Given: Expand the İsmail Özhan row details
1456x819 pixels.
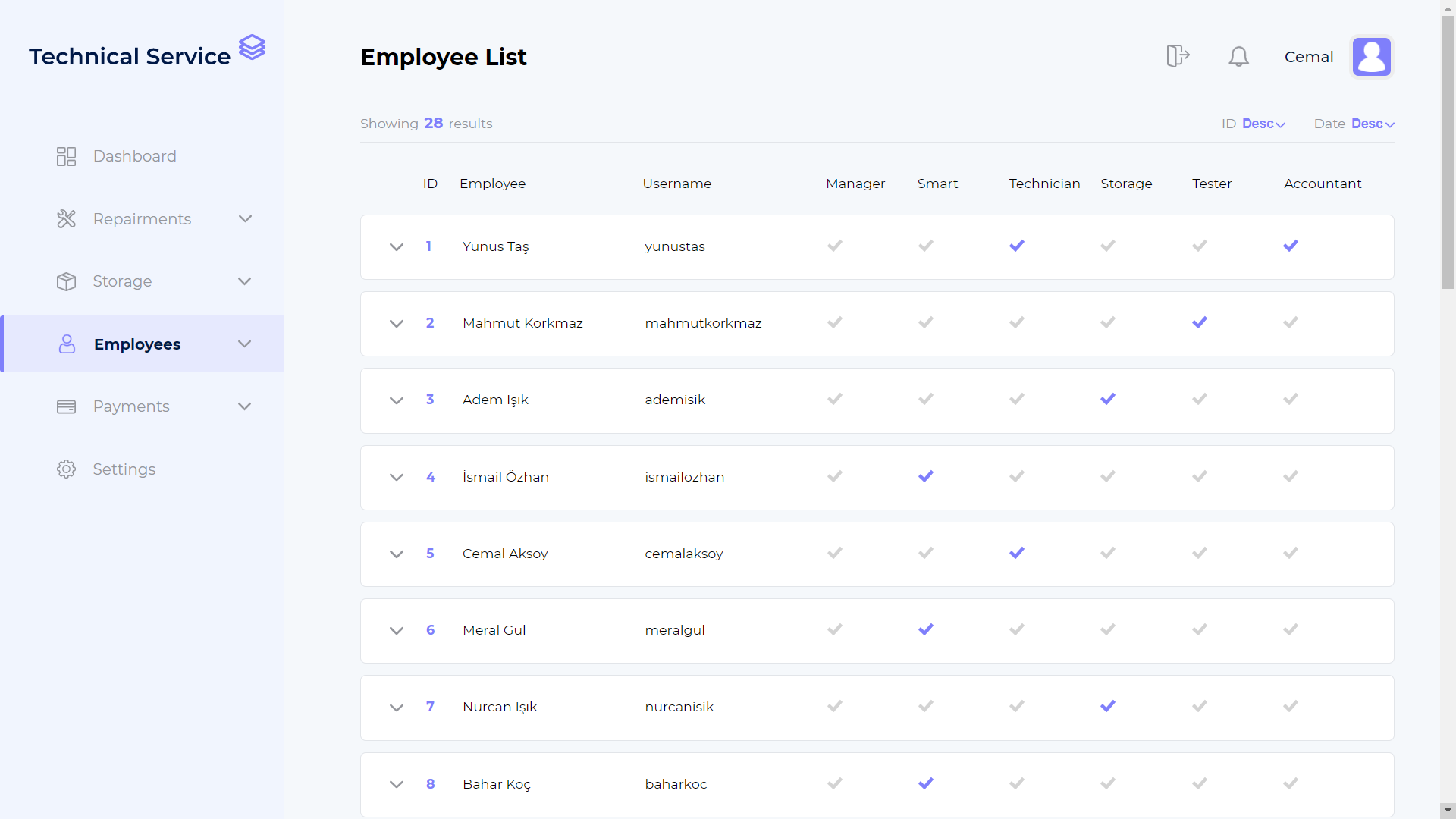Looking at the screenshot, I should point(397,478).
